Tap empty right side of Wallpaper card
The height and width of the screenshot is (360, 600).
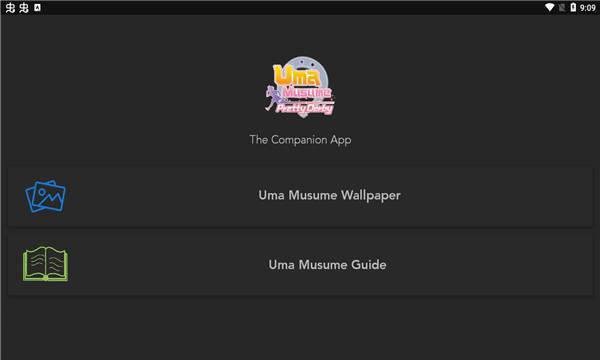(497, 196)
